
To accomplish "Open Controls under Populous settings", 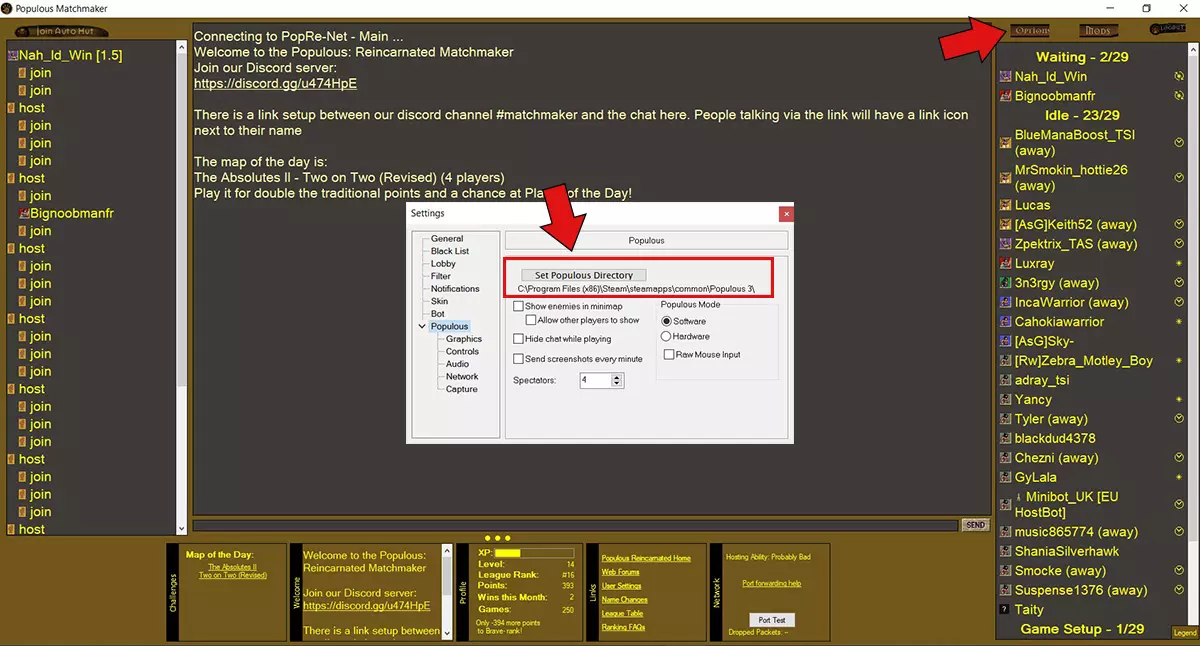I will click(462, 352).
